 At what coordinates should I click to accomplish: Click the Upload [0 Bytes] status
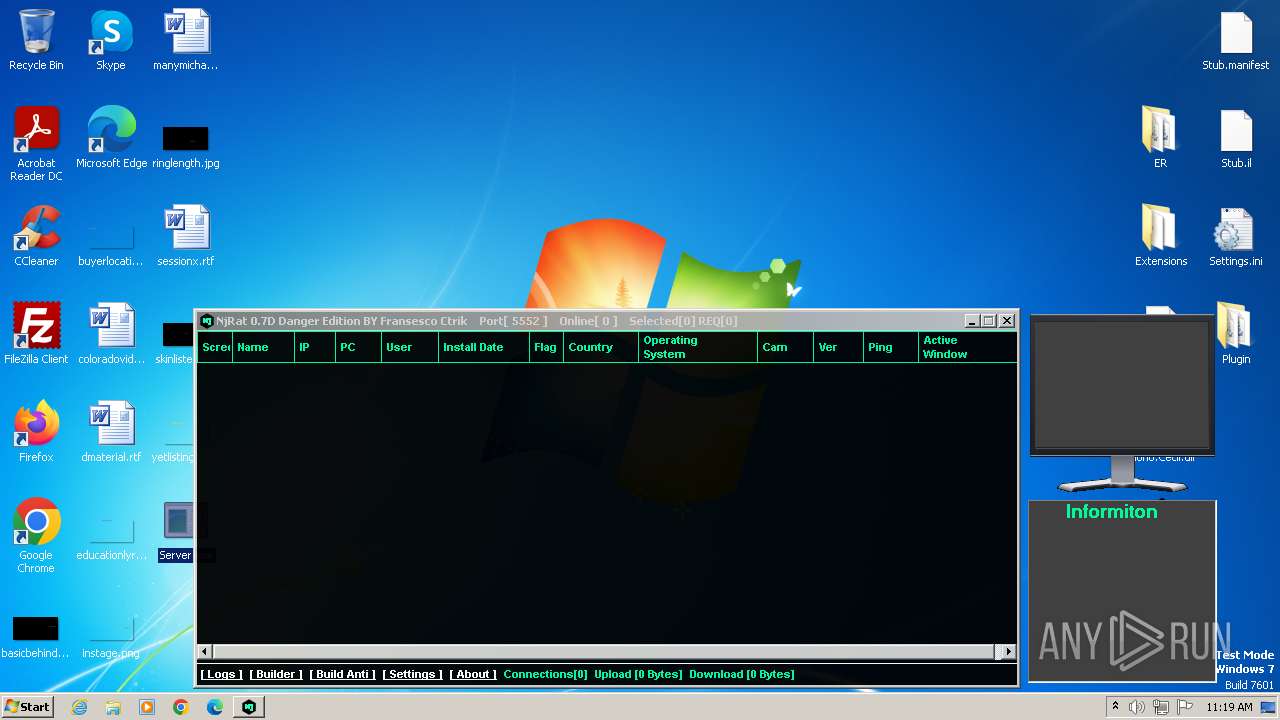tap(638, 674)
